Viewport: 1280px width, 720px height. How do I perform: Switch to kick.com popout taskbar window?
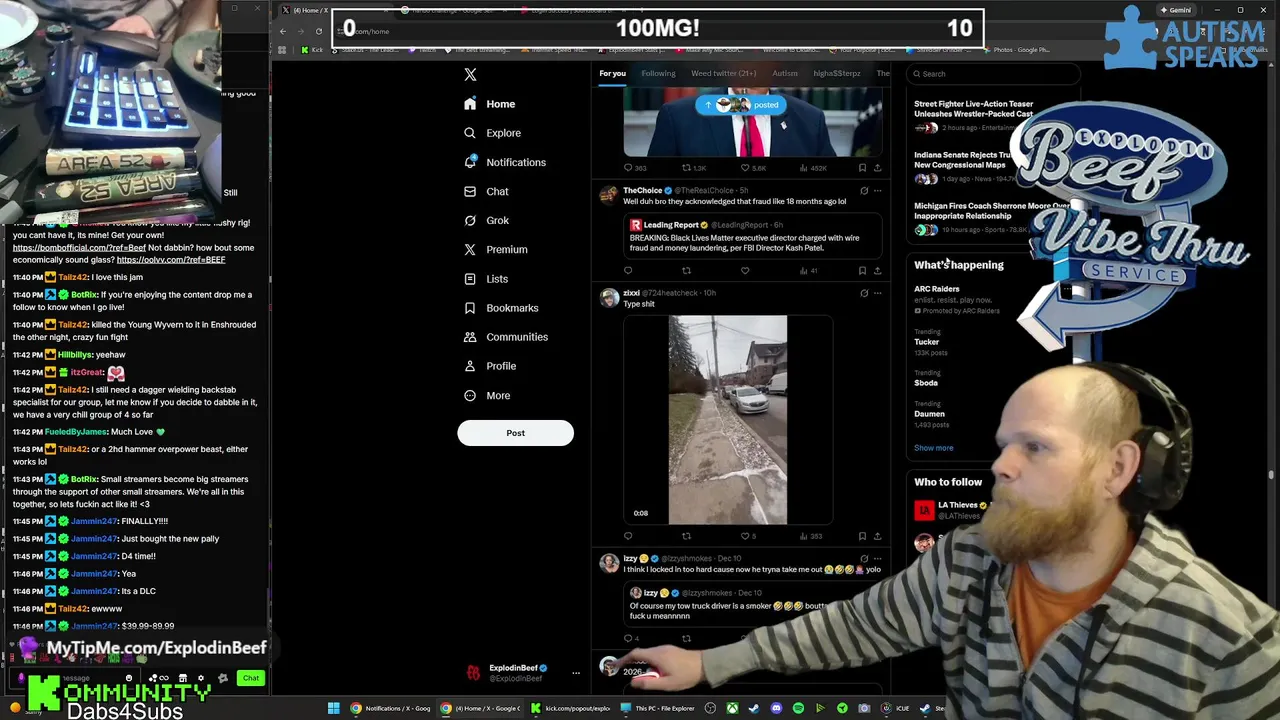[572, 708]
